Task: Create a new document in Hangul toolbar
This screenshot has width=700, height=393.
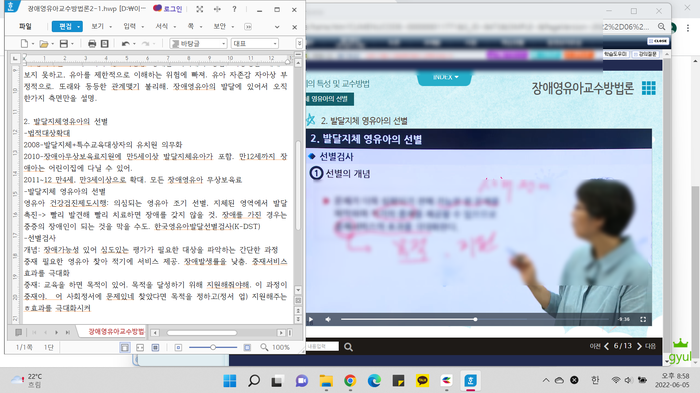Action: (25, 43)
